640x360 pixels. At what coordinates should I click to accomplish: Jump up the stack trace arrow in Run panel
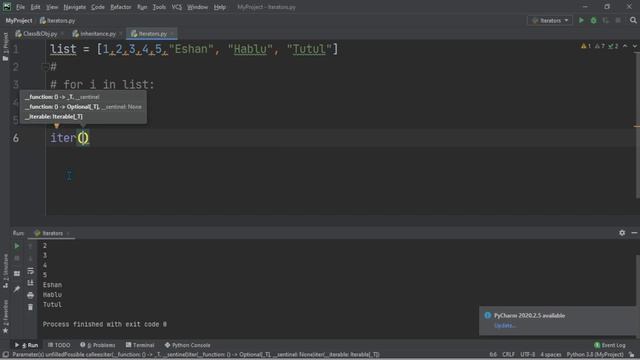(31, 246)
